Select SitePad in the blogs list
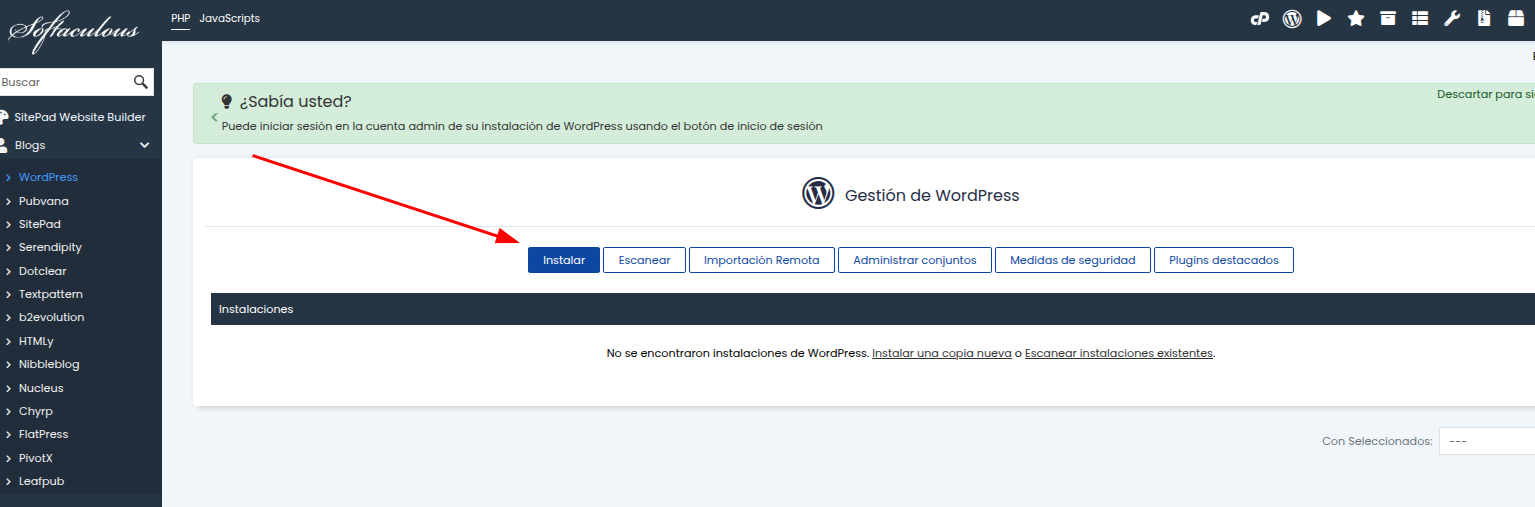The width and height of the screenshot is (1535, 507). tap(40, 224)
